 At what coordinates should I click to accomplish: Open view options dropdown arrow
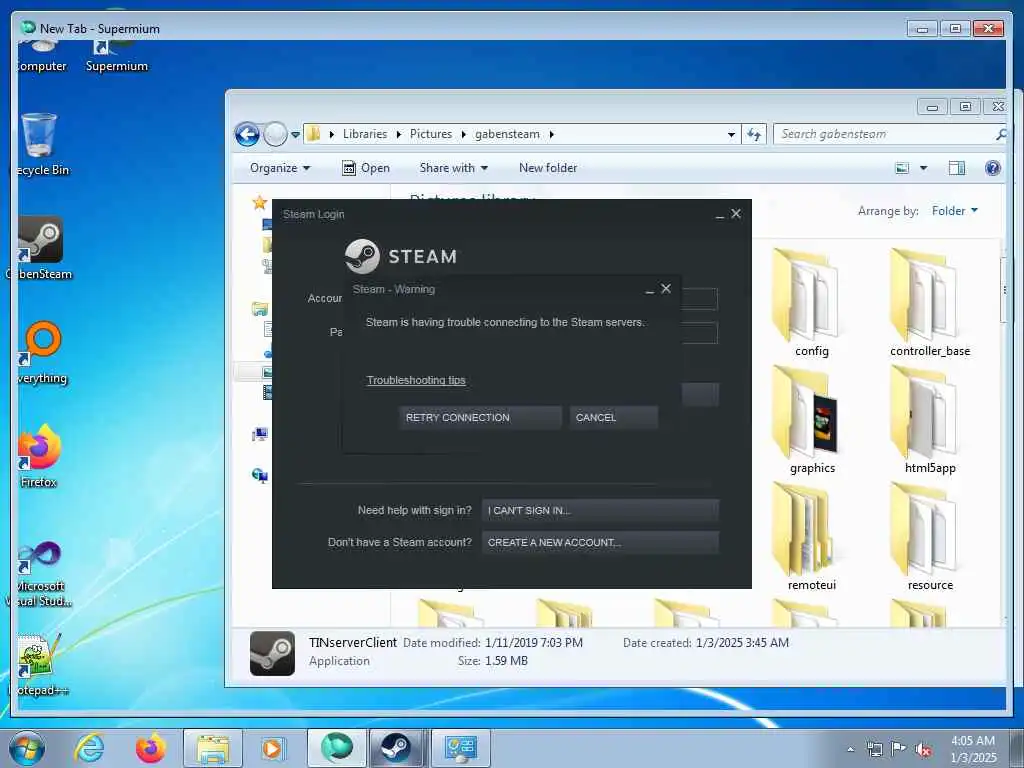pyautogui.click(x=923, y=168)
